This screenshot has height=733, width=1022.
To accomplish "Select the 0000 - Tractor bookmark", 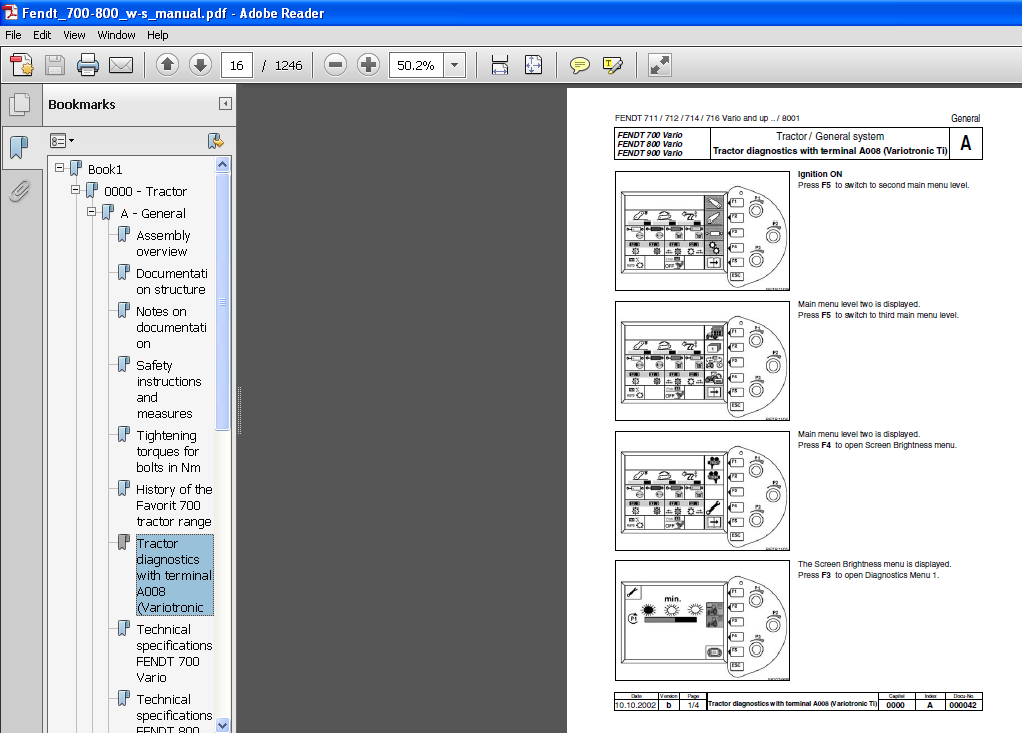I will (145, 192).
